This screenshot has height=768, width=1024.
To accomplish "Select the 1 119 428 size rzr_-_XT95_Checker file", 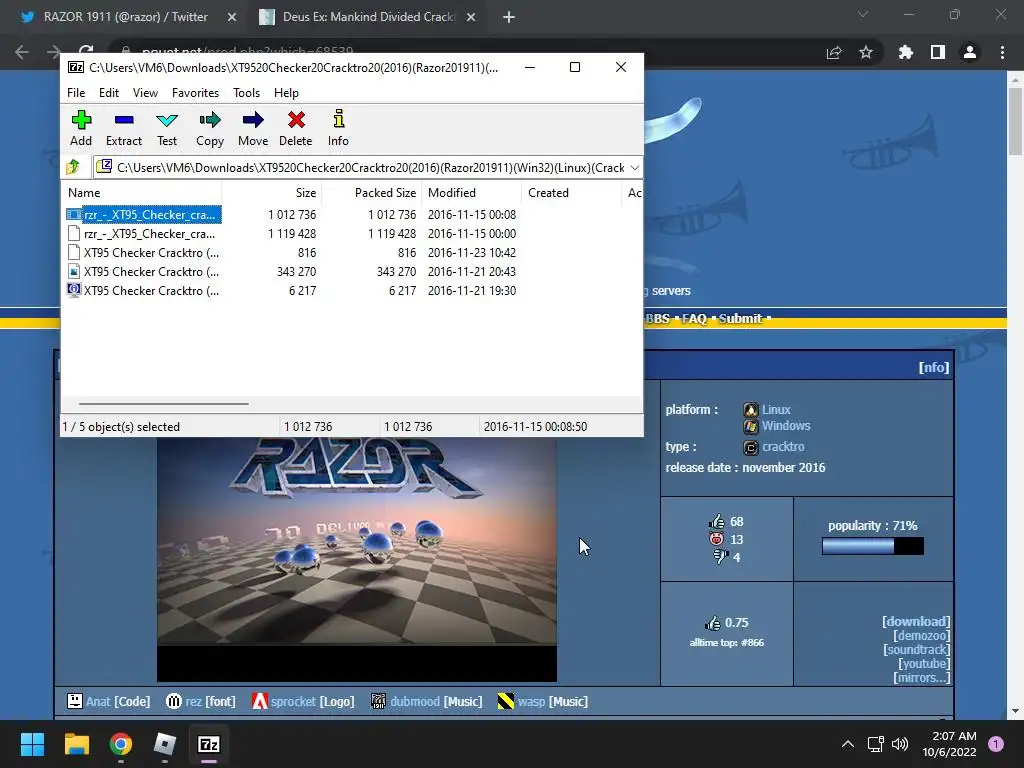I will point(144,233).
